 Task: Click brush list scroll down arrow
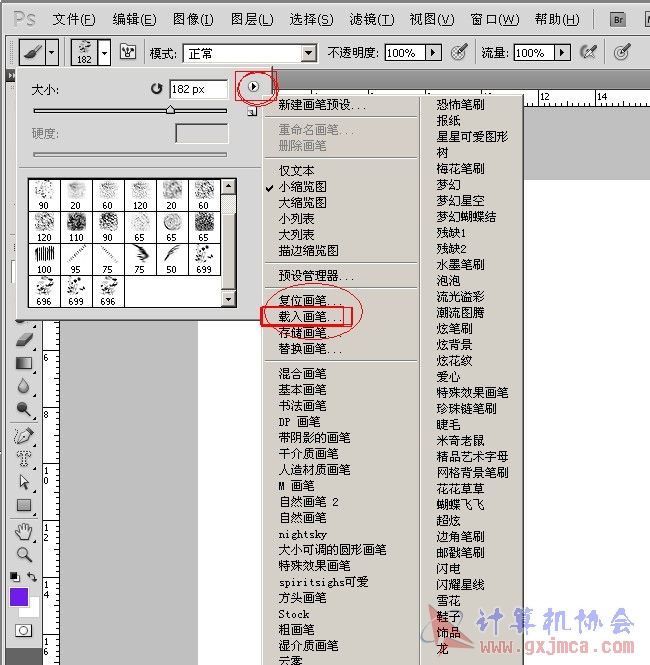[x=229, y=299]
